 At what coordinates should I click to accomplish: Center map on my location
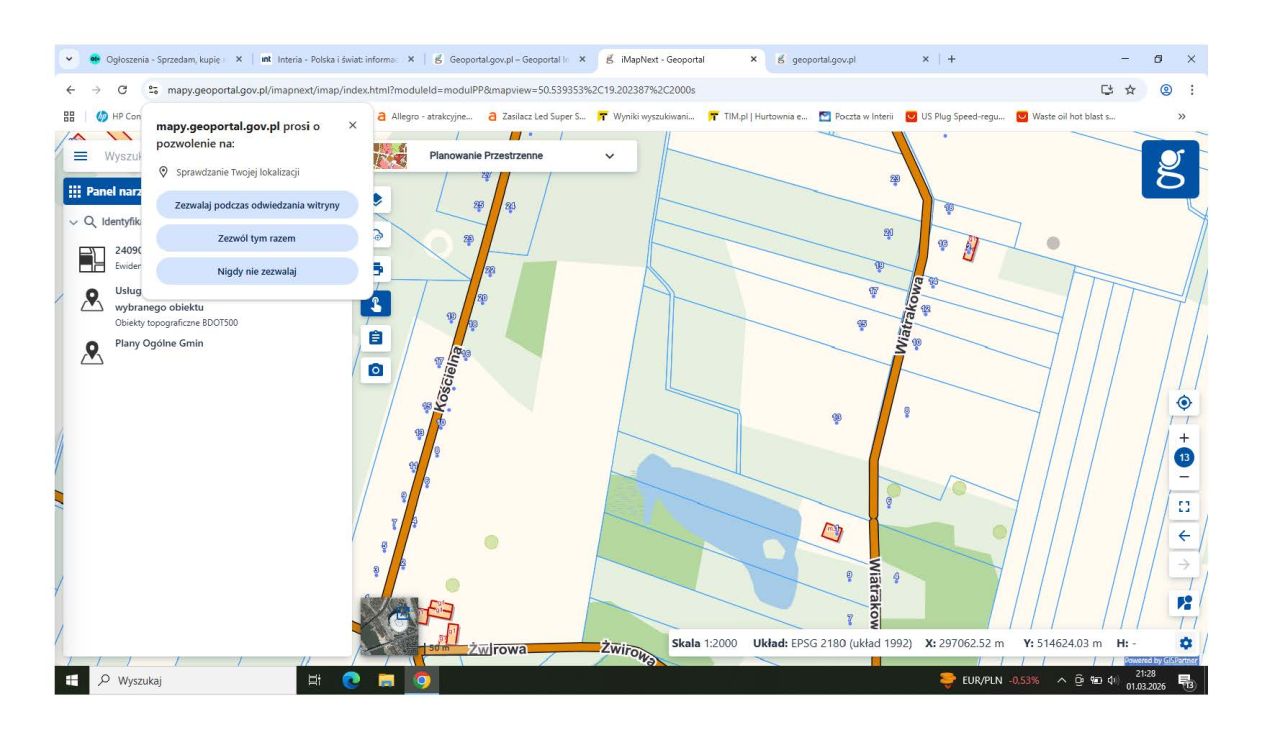[x=1185, y=403]
